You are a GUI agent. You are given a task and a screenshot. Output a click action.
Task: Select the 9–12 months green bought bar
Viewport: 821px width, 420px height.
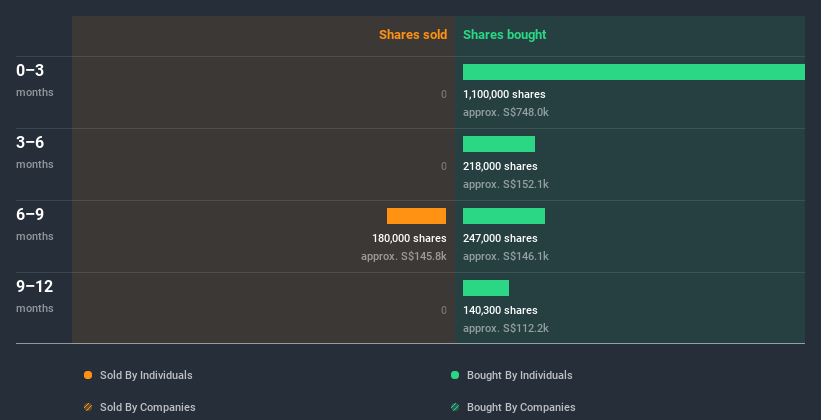(486, 288)
